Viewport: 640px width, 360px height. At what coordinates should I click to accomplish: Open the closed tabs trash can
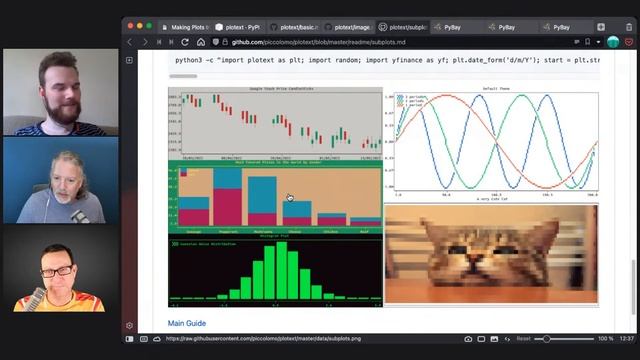(629, 27)
